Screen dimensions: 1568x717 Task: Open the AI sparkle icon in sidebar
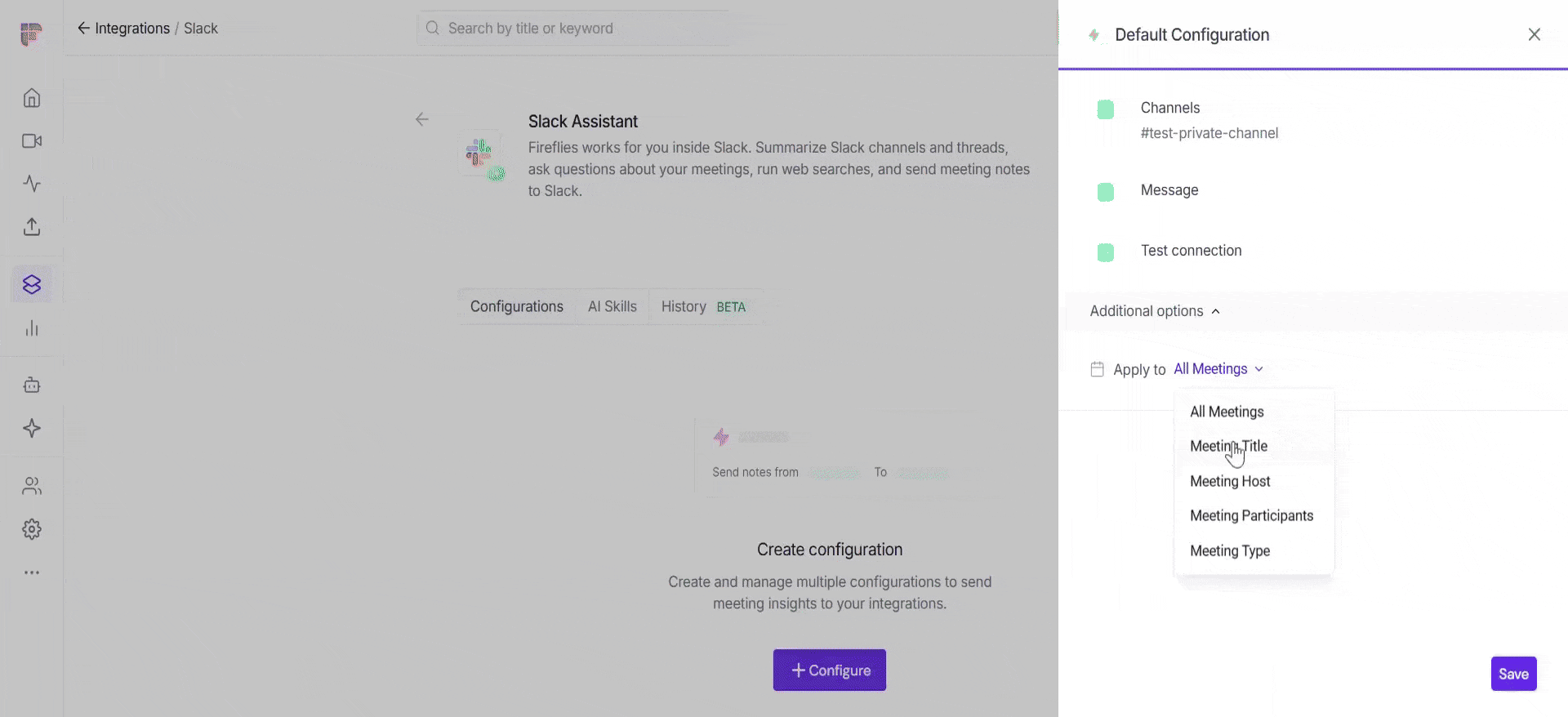click(32, 428)
